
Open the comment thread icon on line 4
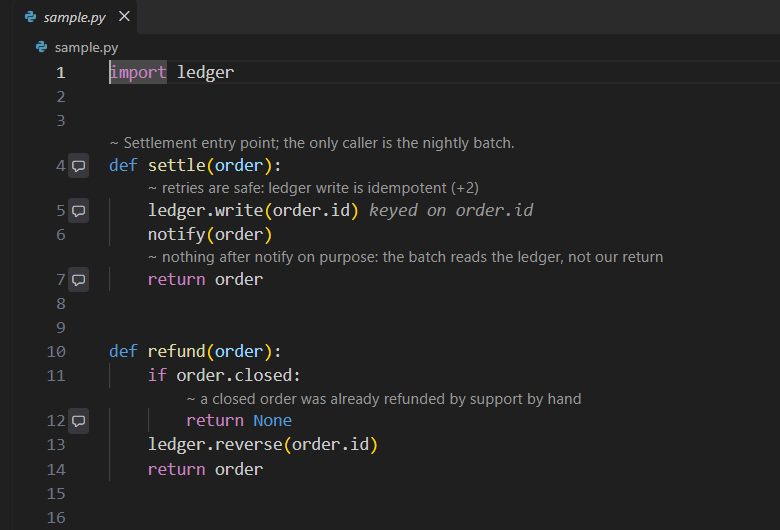(x=79, y=166)
